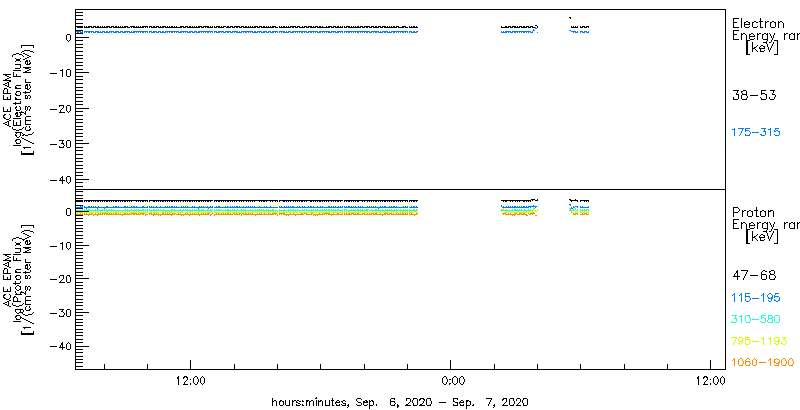800x410 pixels.
Task: Pick the cyan 310-580 proton legend entry
Action: point(756,320)
